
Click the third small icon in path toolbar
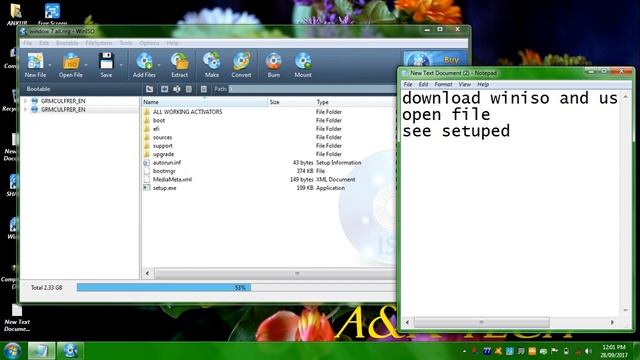click(x=177, y=89)
